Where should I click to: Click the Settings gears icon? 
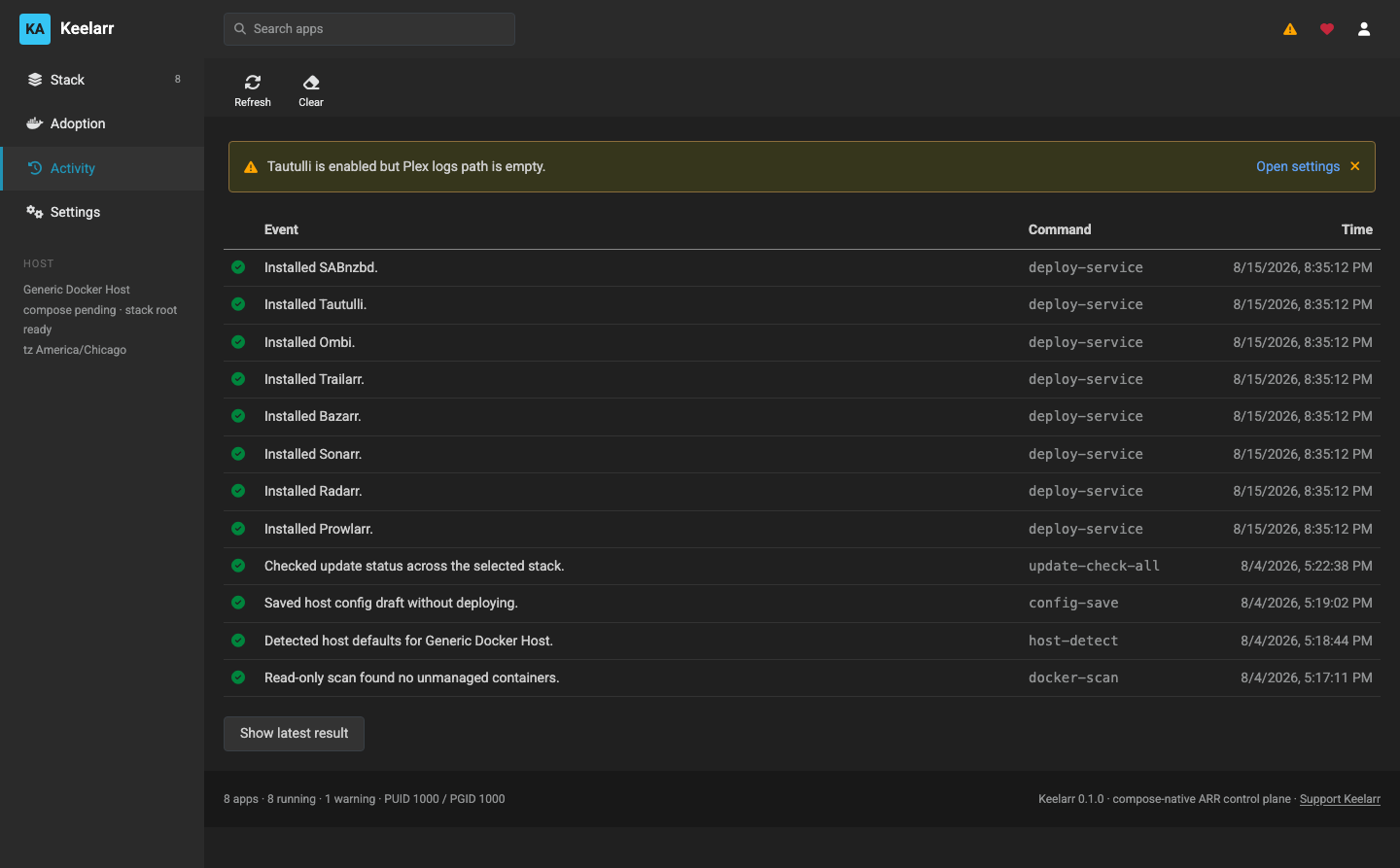[x=35, y=212]
